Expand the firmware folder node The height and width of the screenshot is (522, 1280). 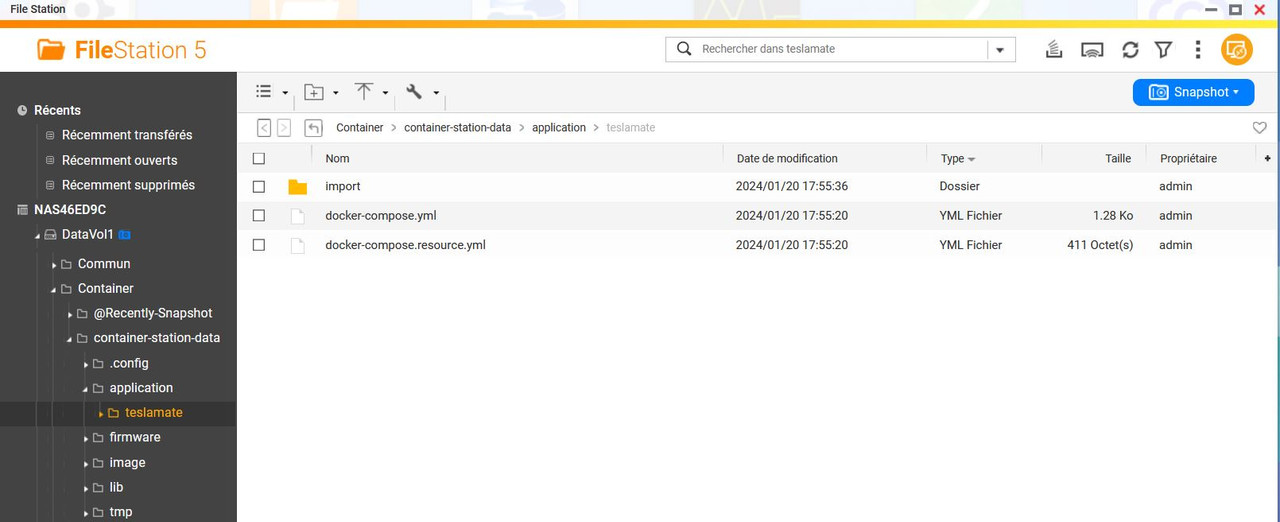[86, 439]
